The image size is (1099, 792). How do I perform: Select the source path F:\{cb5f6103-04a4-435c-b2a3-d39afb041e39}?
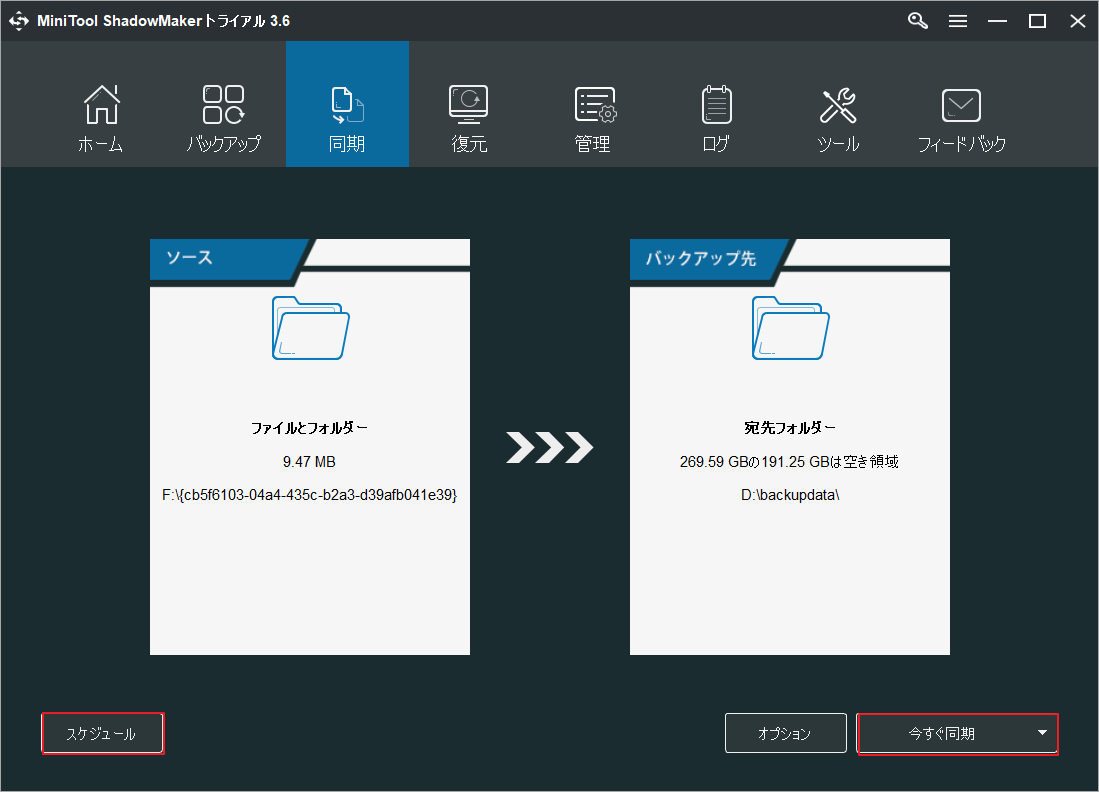[309, 495]
